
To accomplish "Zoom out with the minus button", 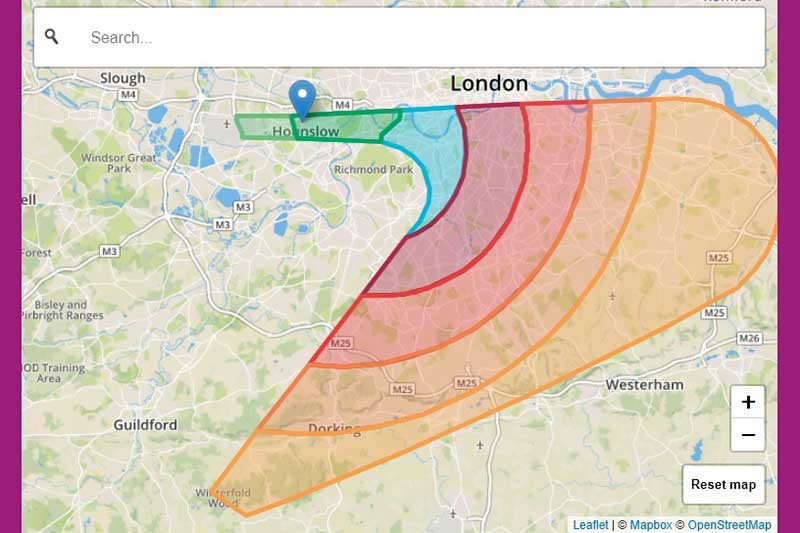I will pos(748,435).
